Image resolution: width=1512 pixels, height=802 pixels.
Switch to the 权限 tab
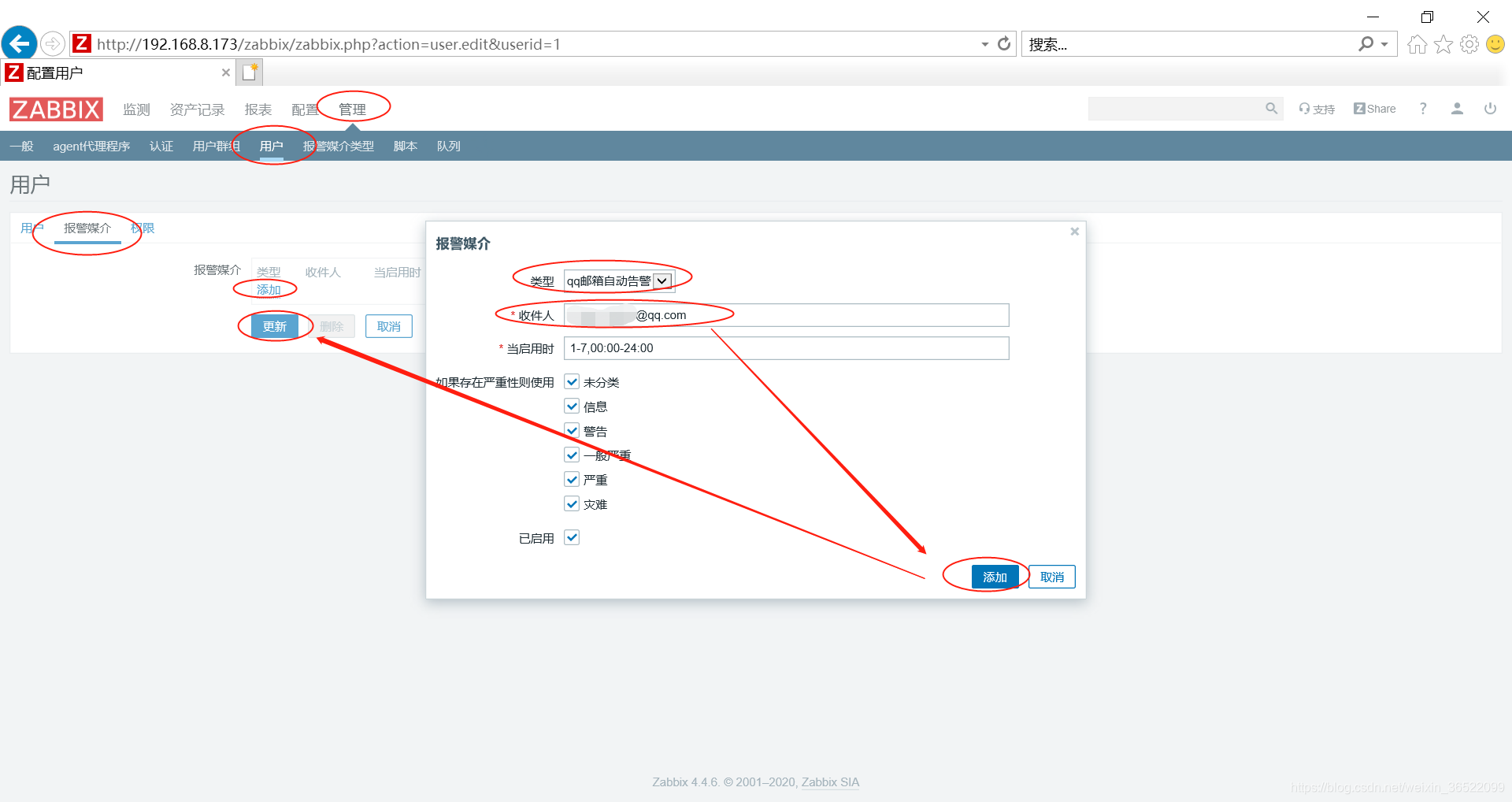coord(143,228)
